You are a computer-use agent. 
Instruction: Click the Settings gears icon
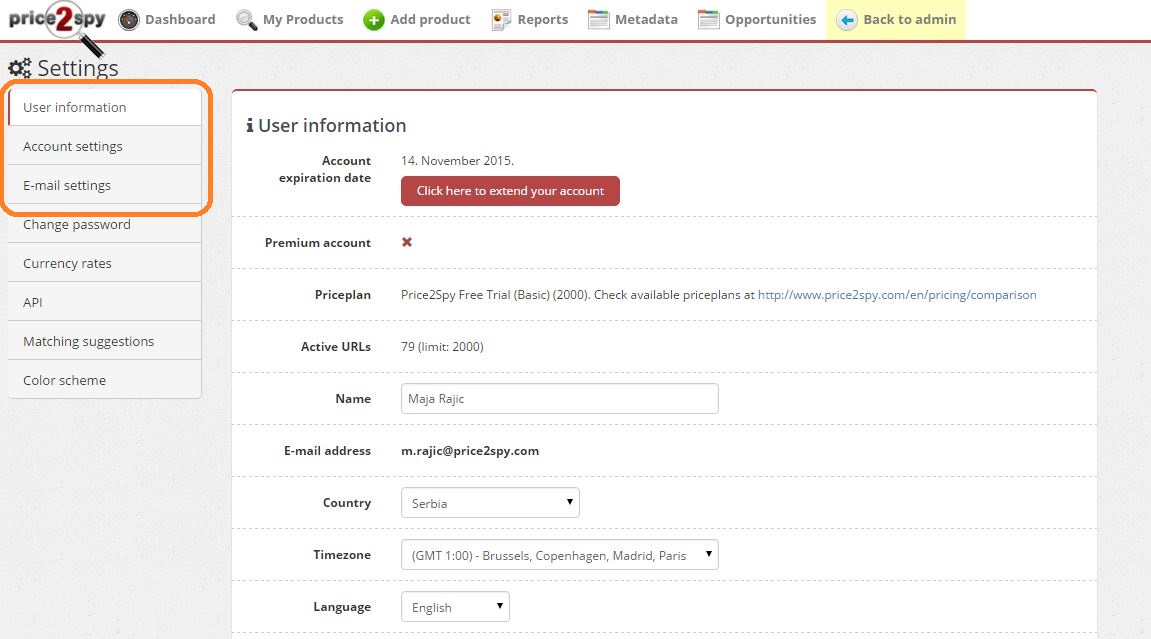pos(20,68)
